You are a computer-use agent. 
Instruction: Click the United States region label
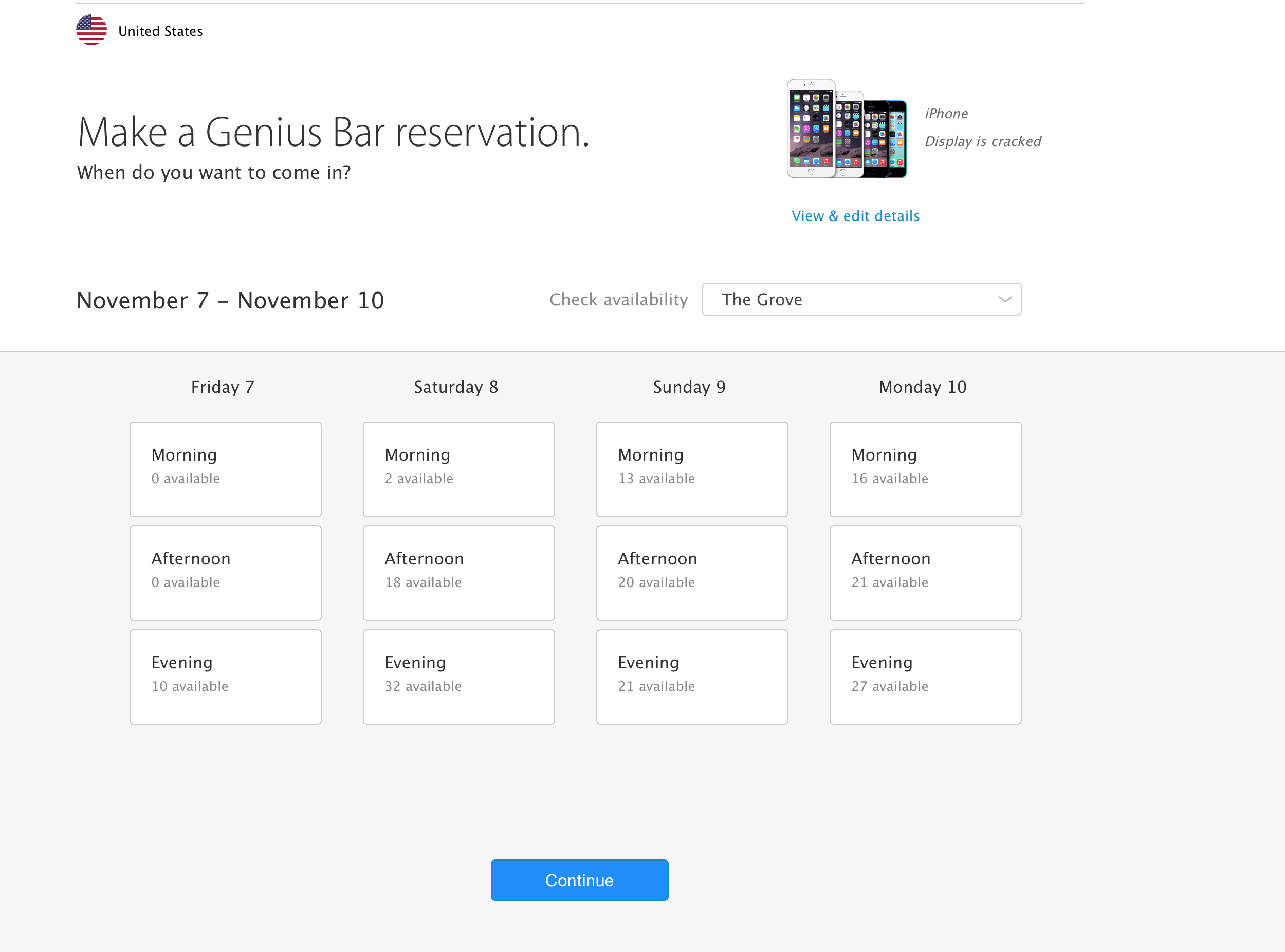(x=160, y=31)
